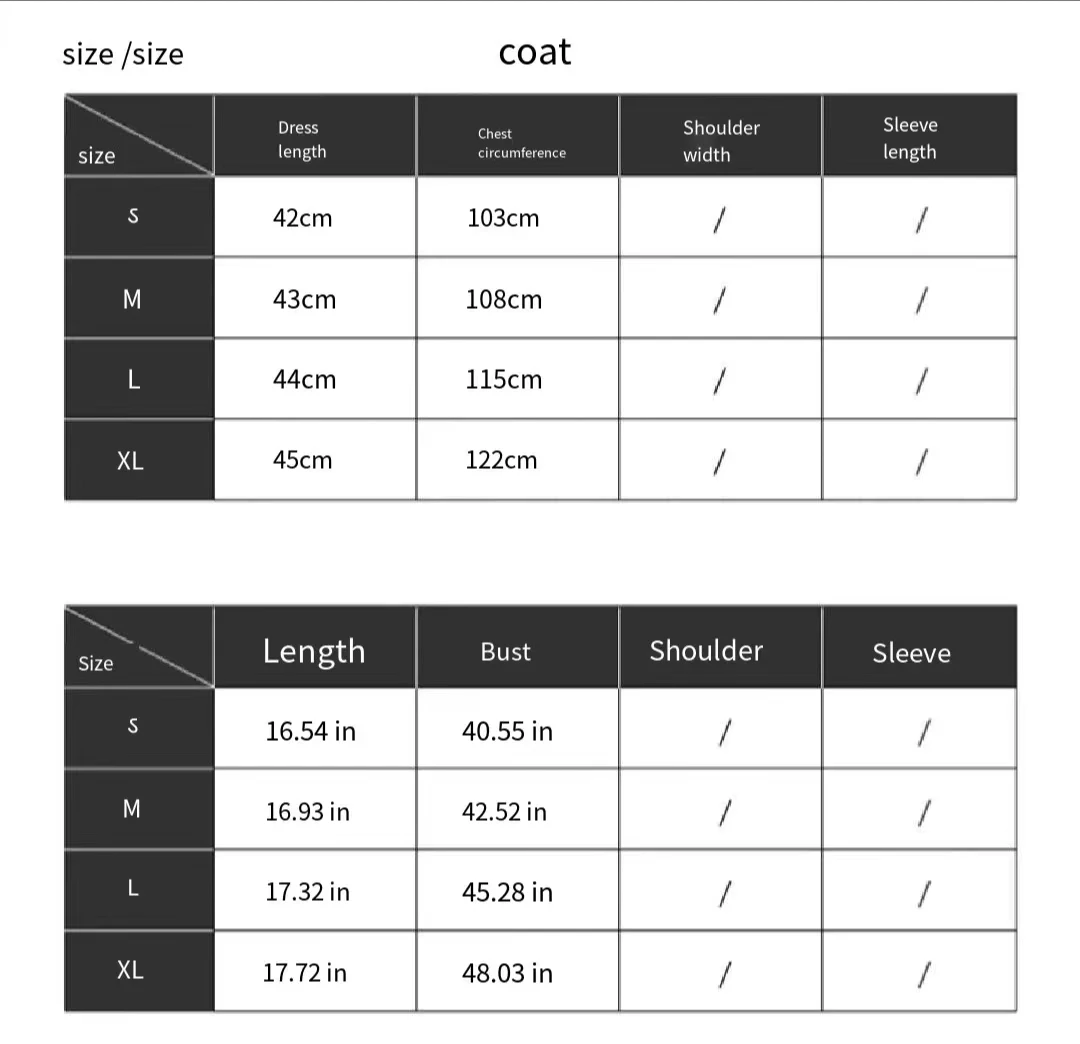Click the "Sleeve length" header cell
Viewport: 1080px width, 1044px height.
coord(910,138)
